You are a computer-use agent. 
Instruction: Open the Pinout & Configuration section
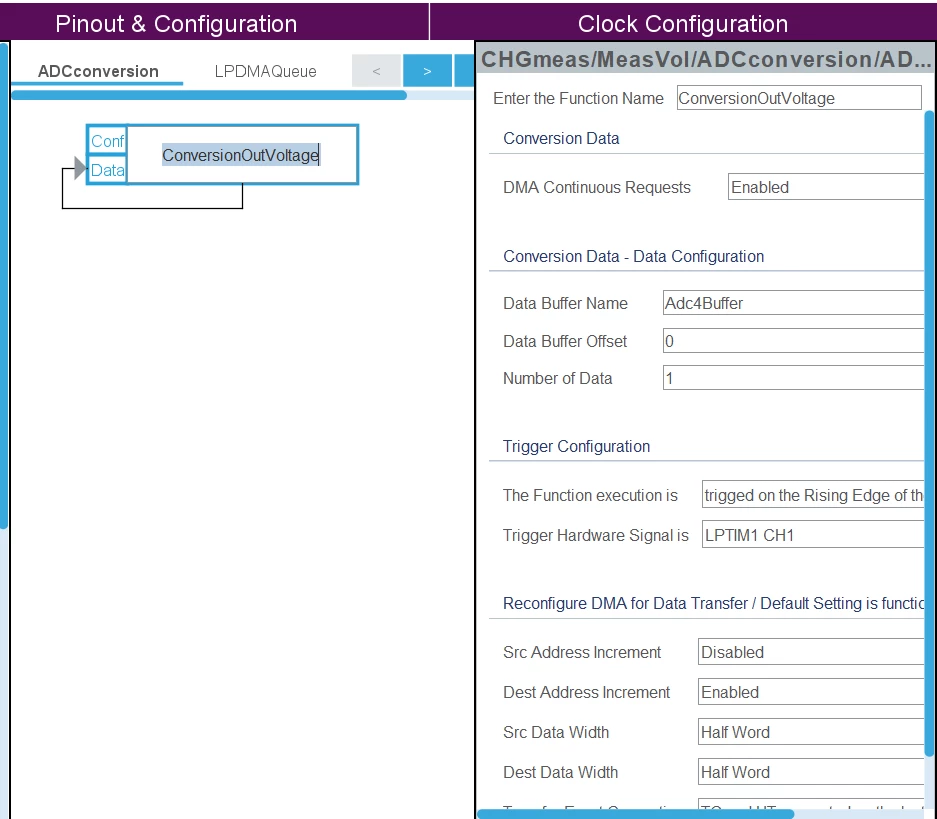point(176,24)
